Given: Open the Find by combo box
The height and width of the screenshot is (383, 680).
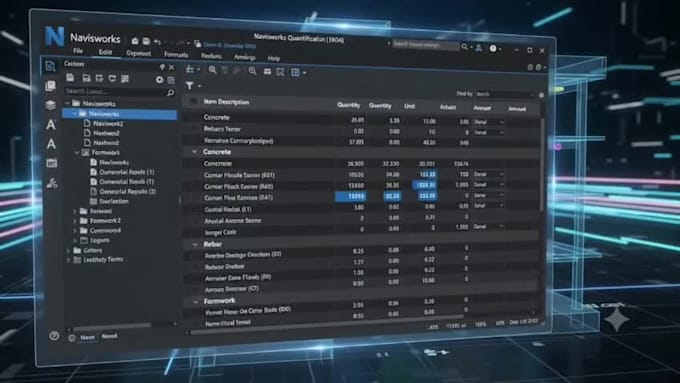Looking at the screenshot, I should (505, 94).
